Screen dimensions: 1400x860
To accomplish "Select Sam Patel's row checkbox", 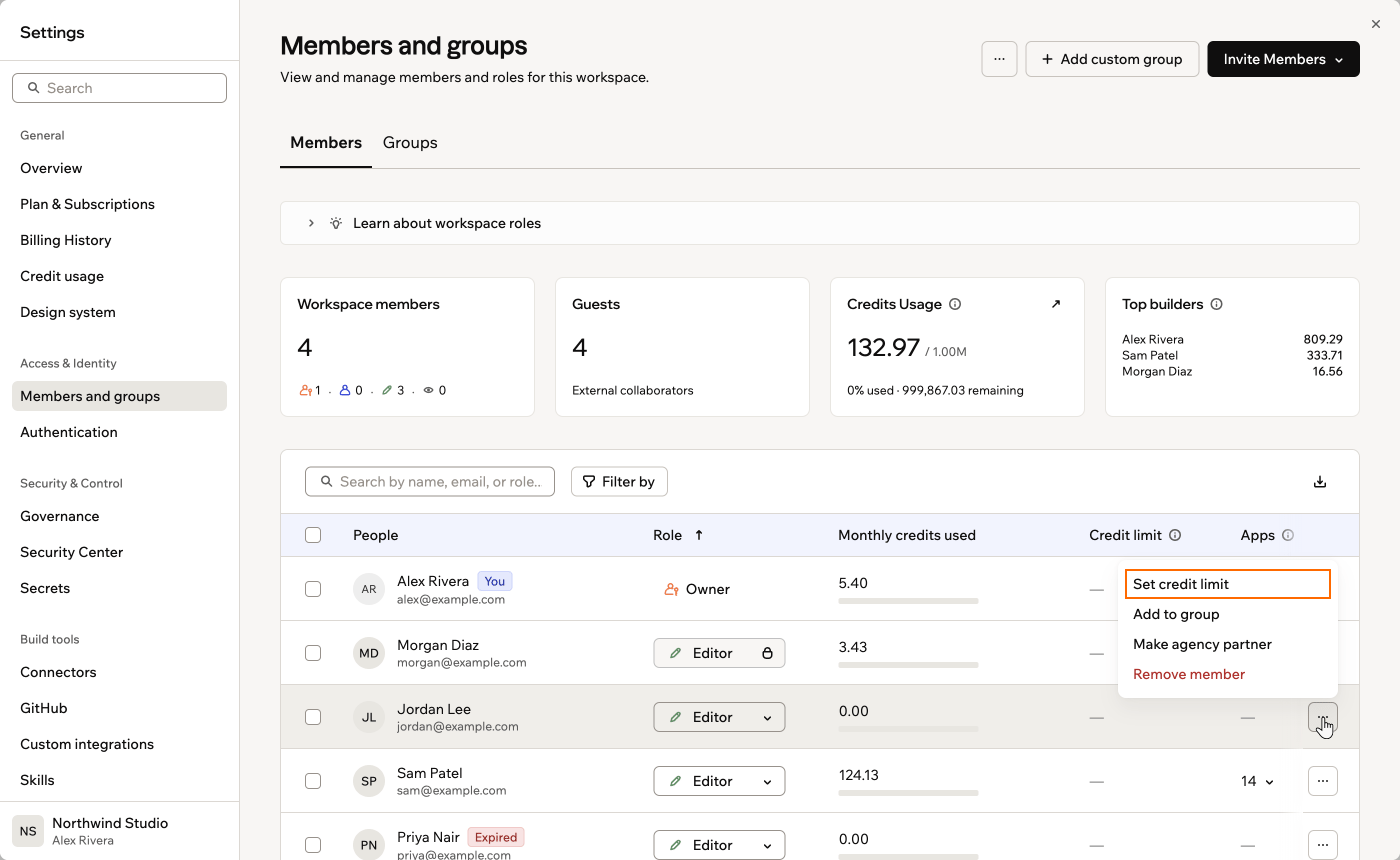I will [313, 781].
